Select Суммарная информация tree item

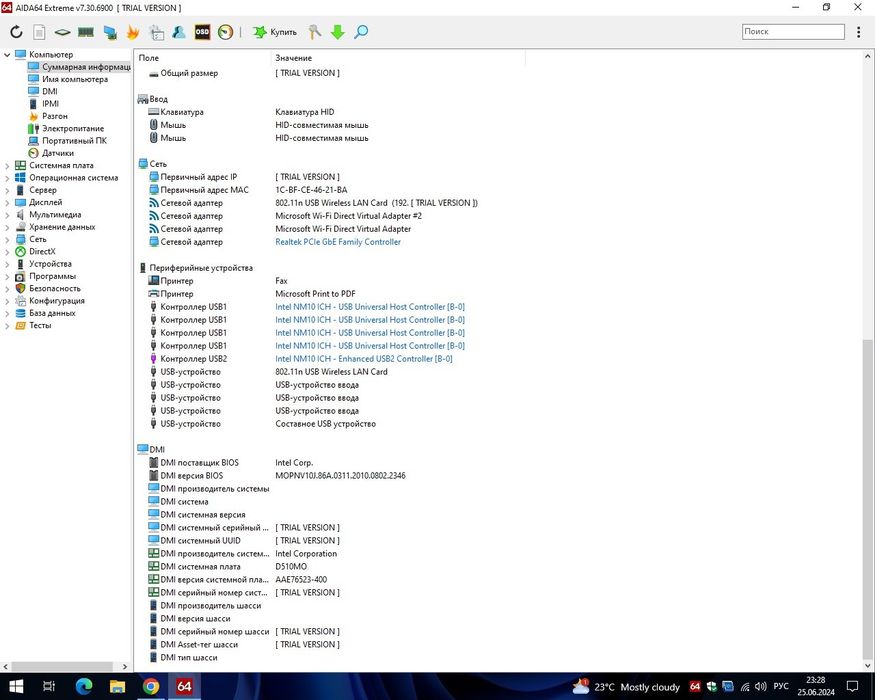coord(79,67)
